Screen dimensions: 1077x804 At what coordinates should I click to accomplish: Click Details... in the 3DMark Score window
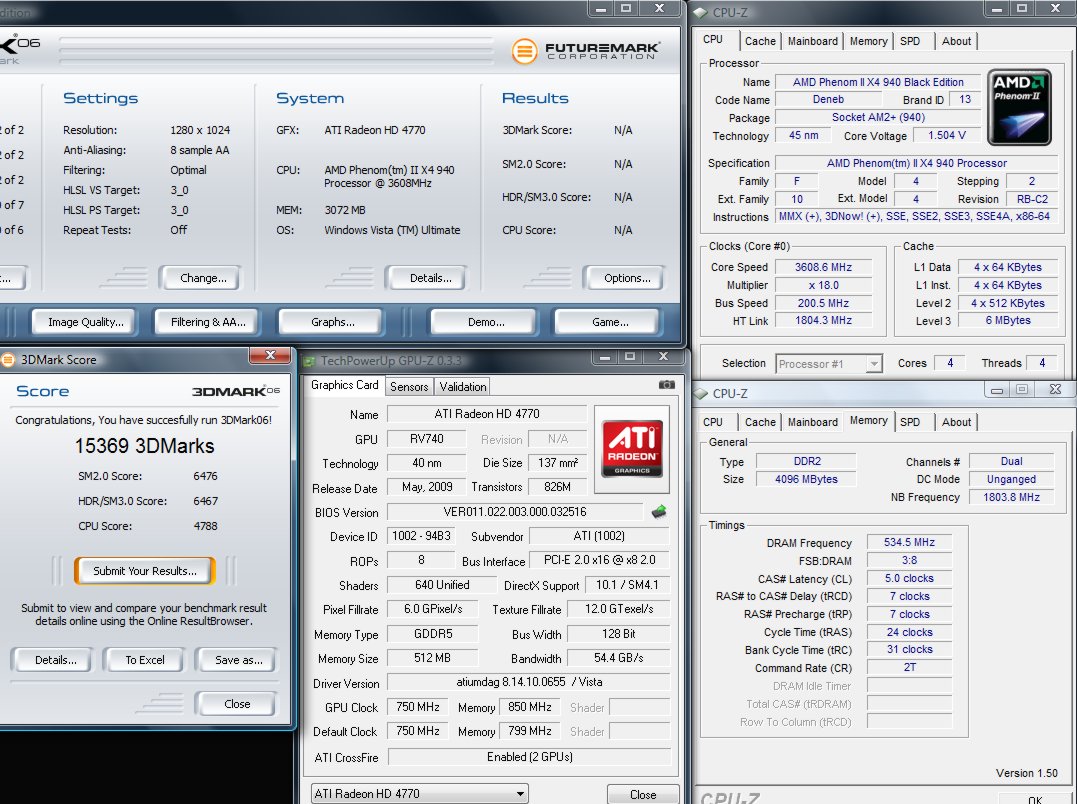[53, 660]
